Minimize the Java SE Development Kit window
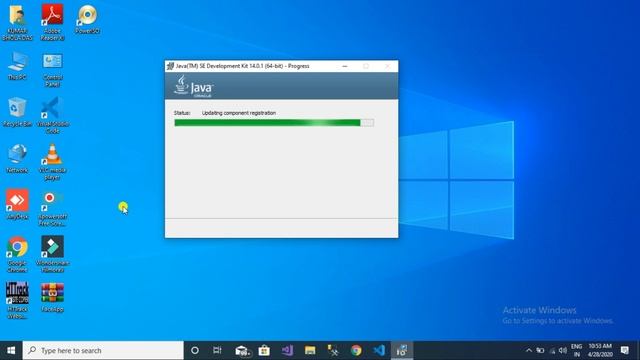The image size is (640, 360). [x=345, y=66]
